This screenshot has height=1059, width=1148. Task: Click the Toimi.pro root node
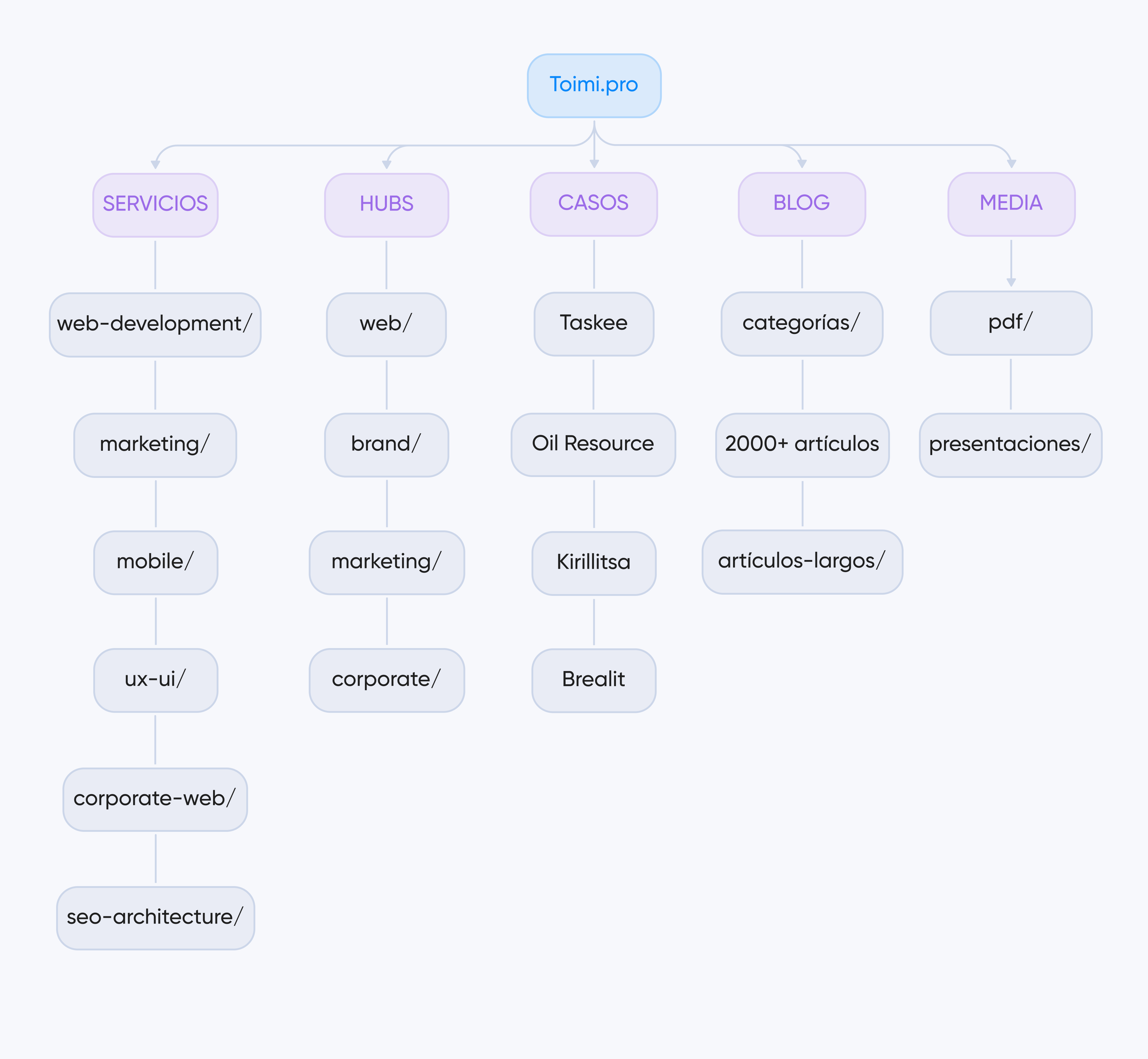594,85
